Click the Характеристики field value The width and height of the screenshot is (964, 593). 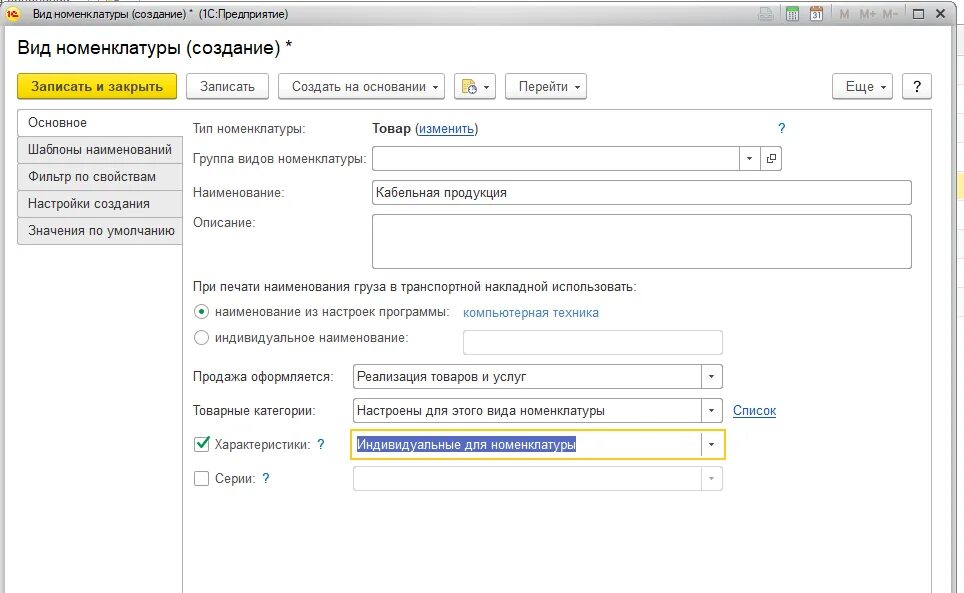527,444
